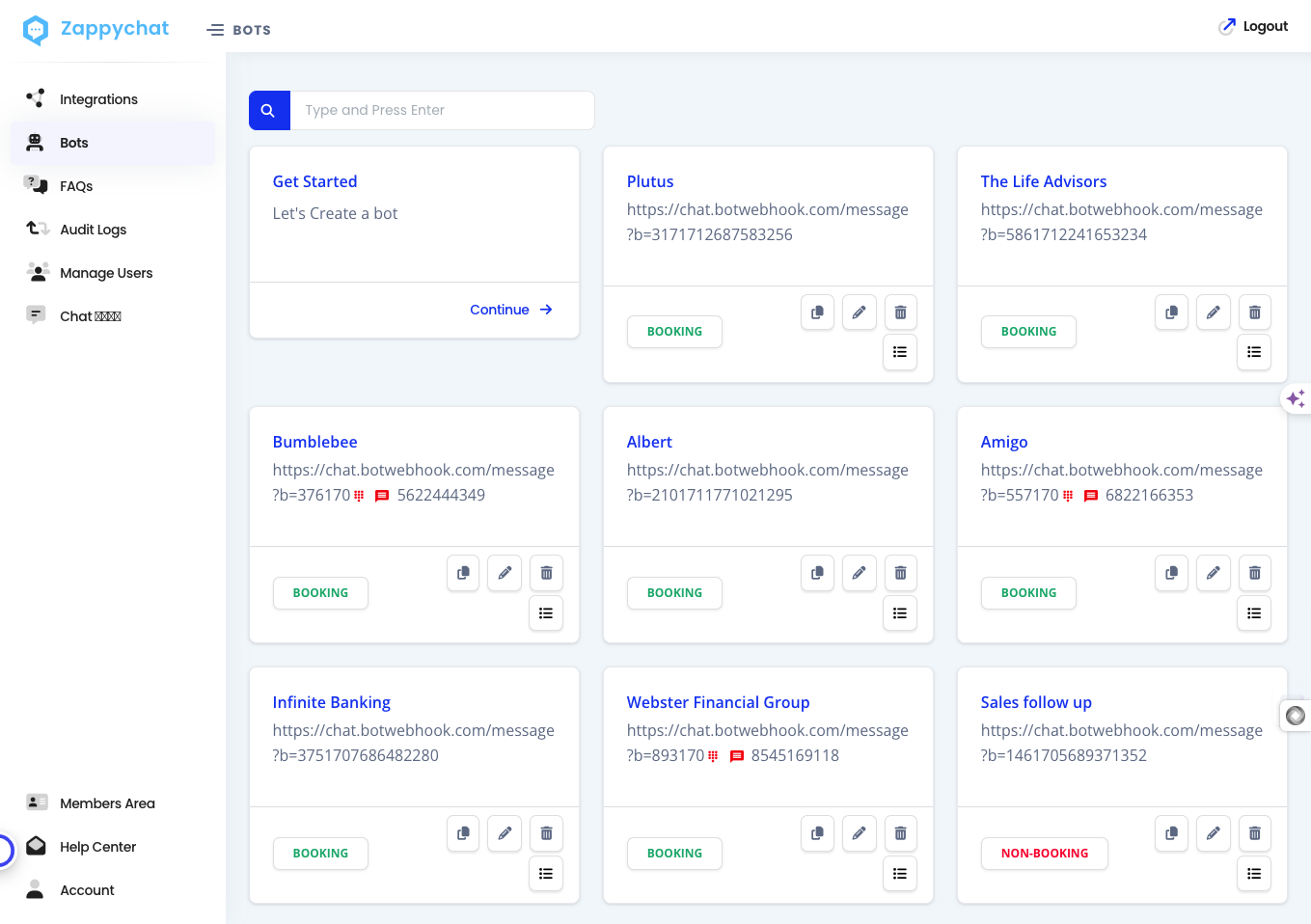Edit the Infinite Banking bot with pencil icon
This screenshot has width=1311, height=924.
505,833
